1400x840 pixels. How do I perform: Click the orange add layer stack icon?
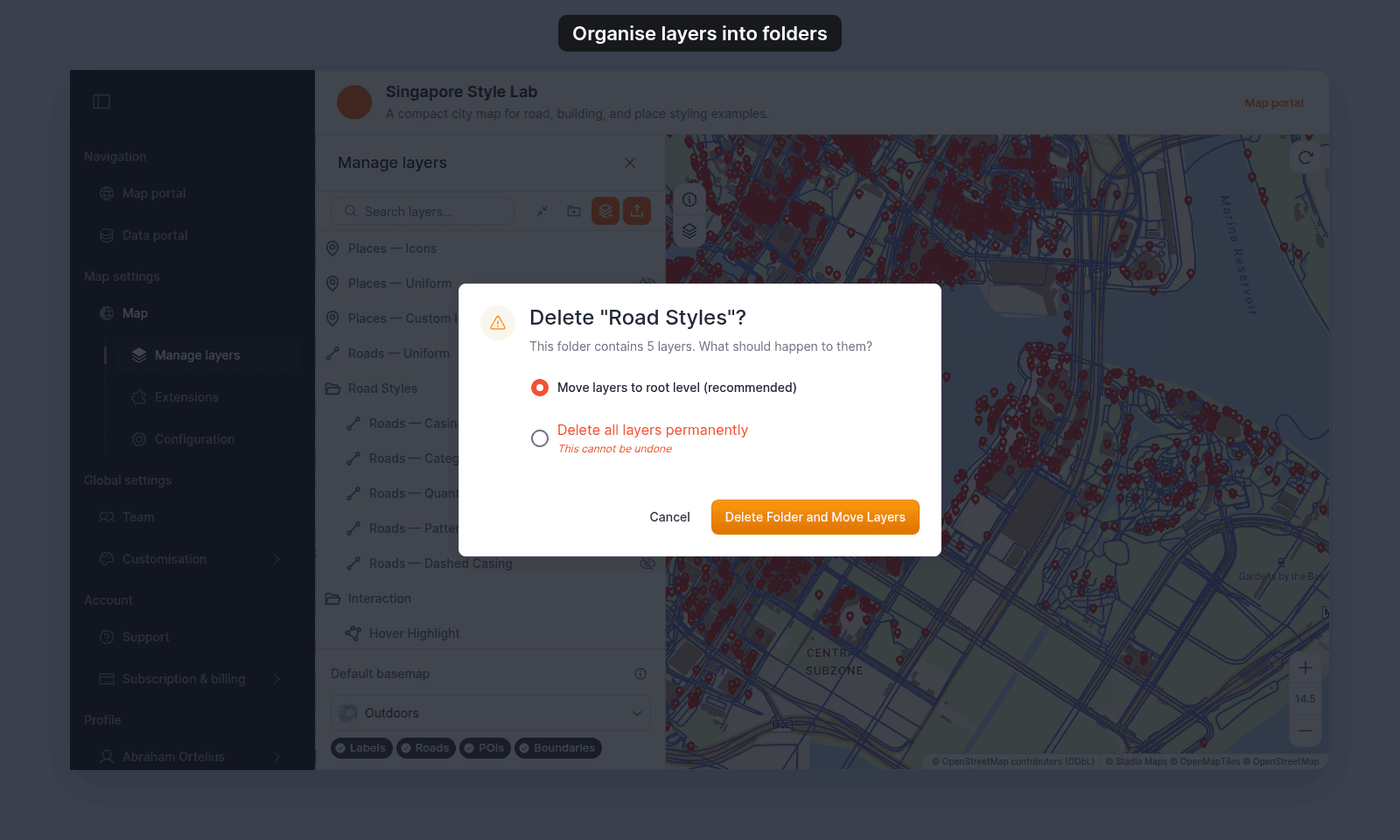click(605, 211)
